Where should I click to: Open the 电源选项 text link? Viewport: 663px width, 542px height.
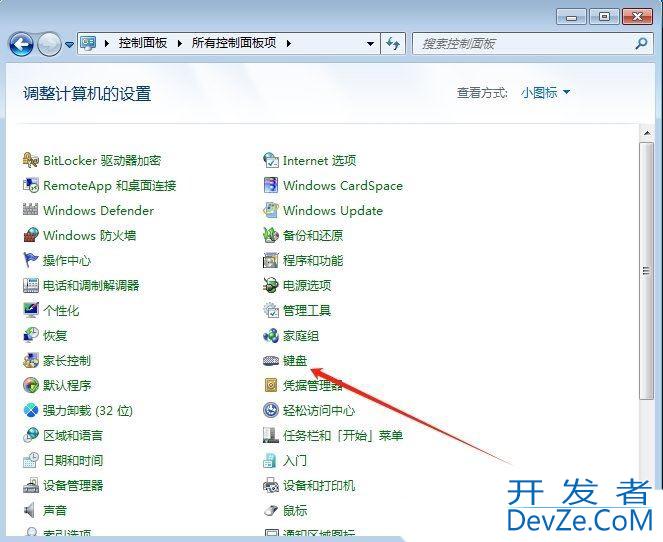[307, 285]
